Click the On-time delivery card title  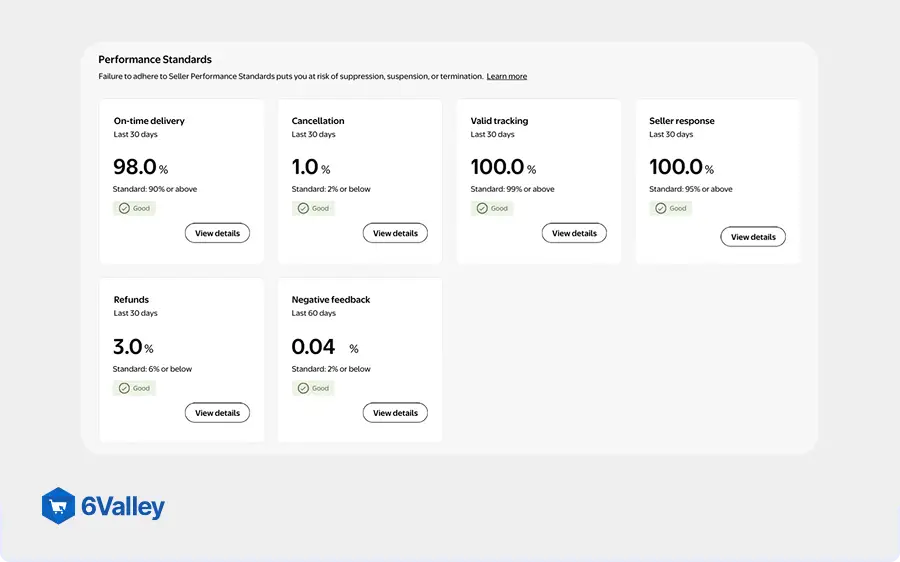[x=149, y=121]
